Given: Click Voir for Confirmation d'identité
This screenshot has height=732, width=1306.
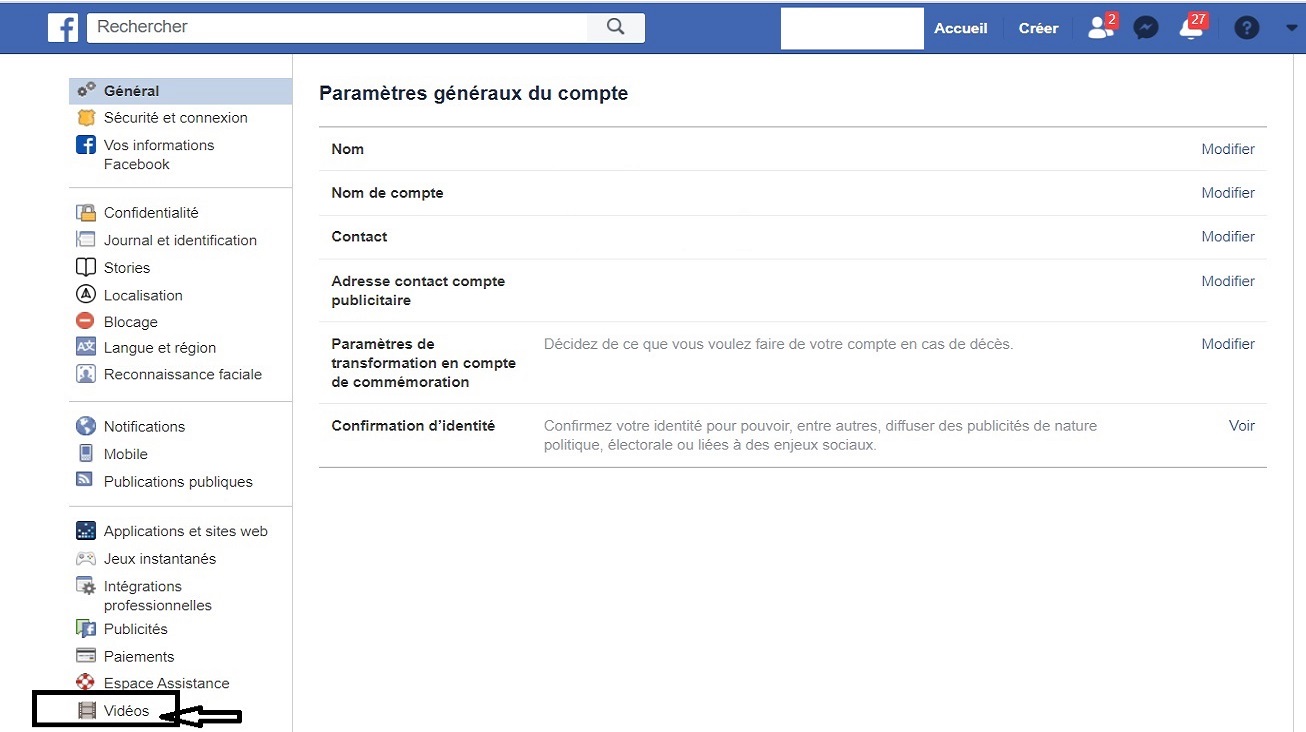Looking at the screenshot, I should (x=1242, y=426).
